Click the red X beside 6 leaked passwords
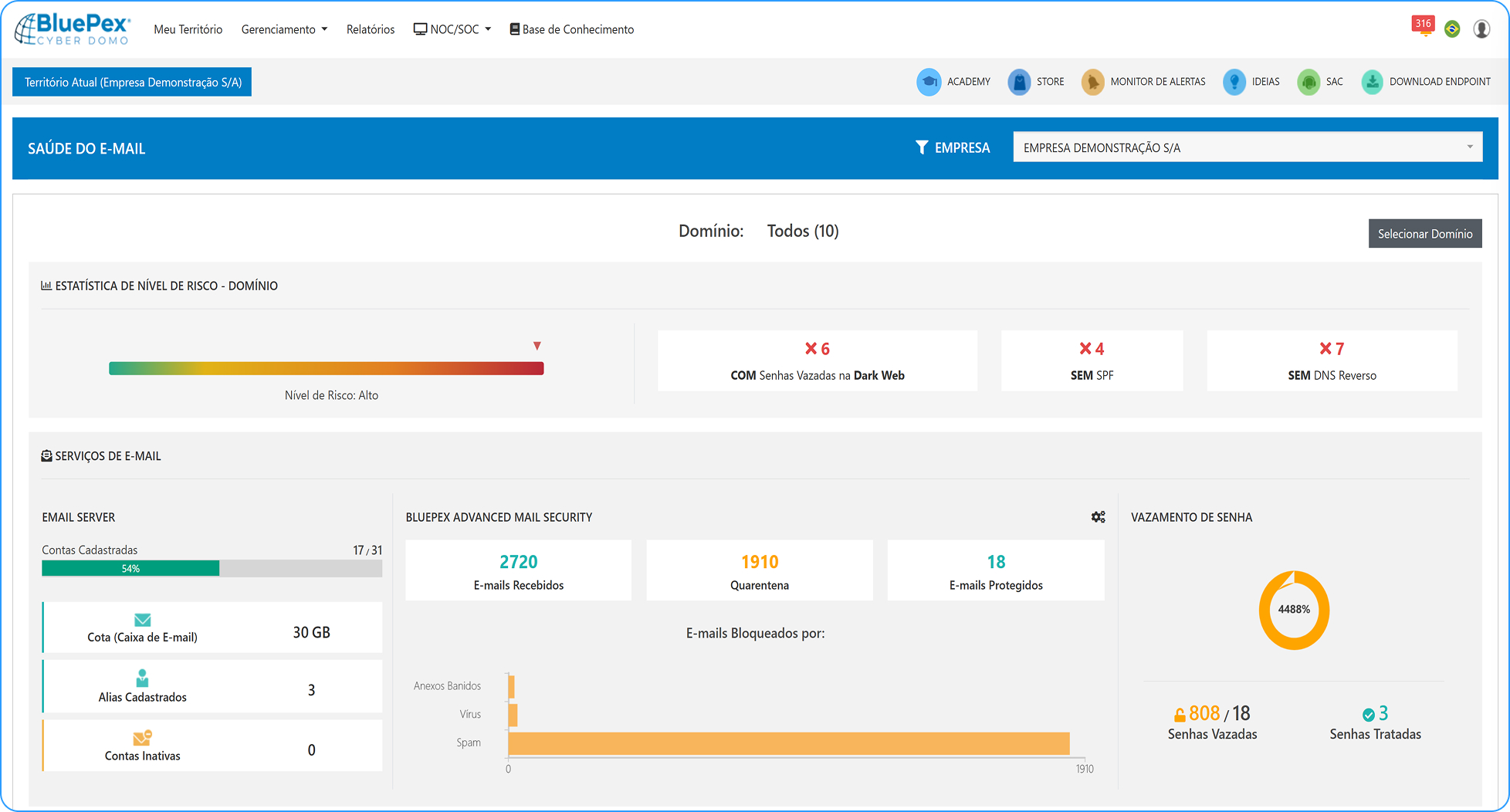 (811, 349)
